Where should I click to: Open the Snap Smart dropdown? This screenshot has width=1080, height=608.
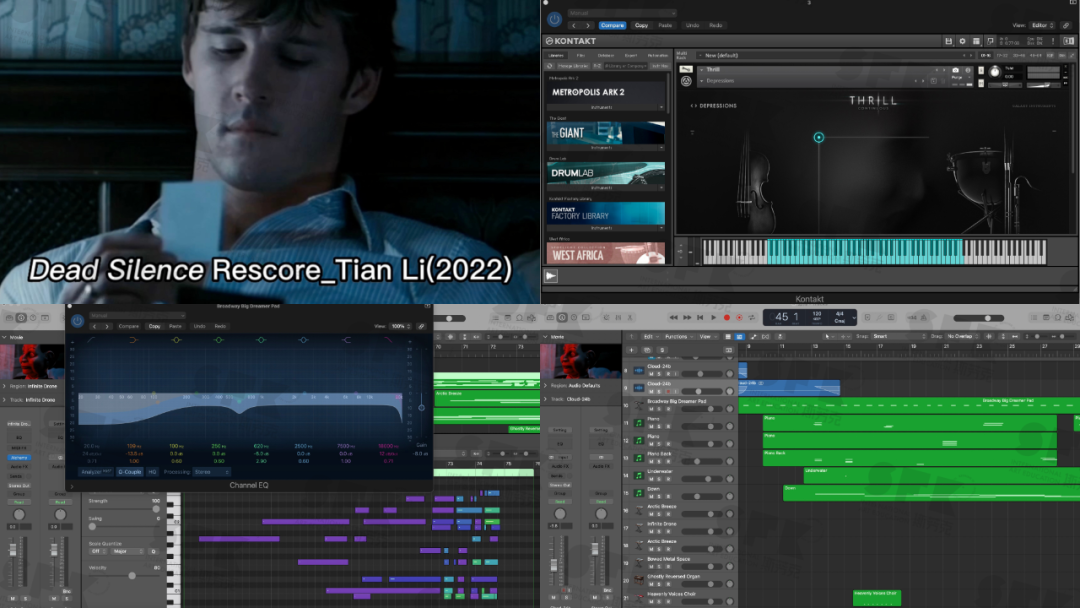899,337
